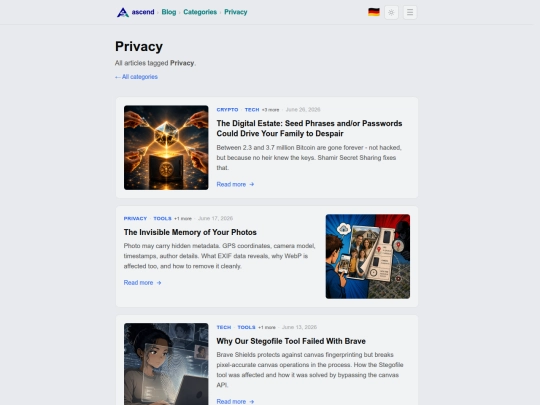Follow the All categories back link
540x405 pixels.
tap(136, 77)
